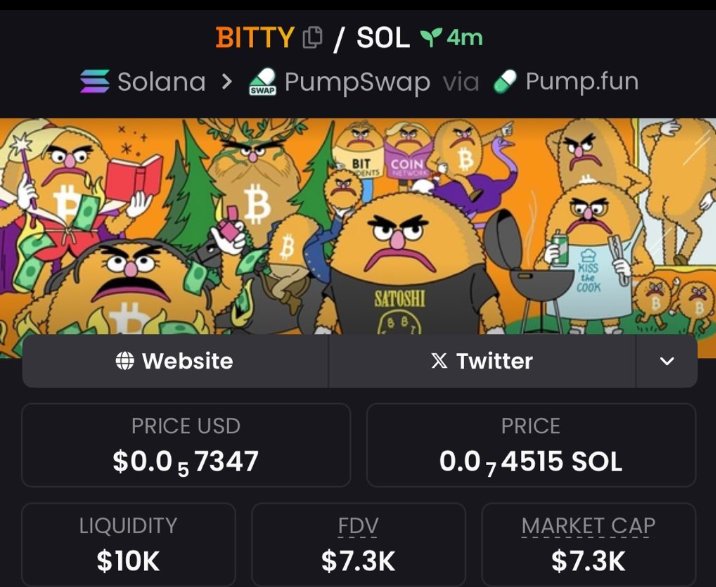Open the PumpSwap DEX link
Screen dimensions: 716x587
(x=339, y=82)
